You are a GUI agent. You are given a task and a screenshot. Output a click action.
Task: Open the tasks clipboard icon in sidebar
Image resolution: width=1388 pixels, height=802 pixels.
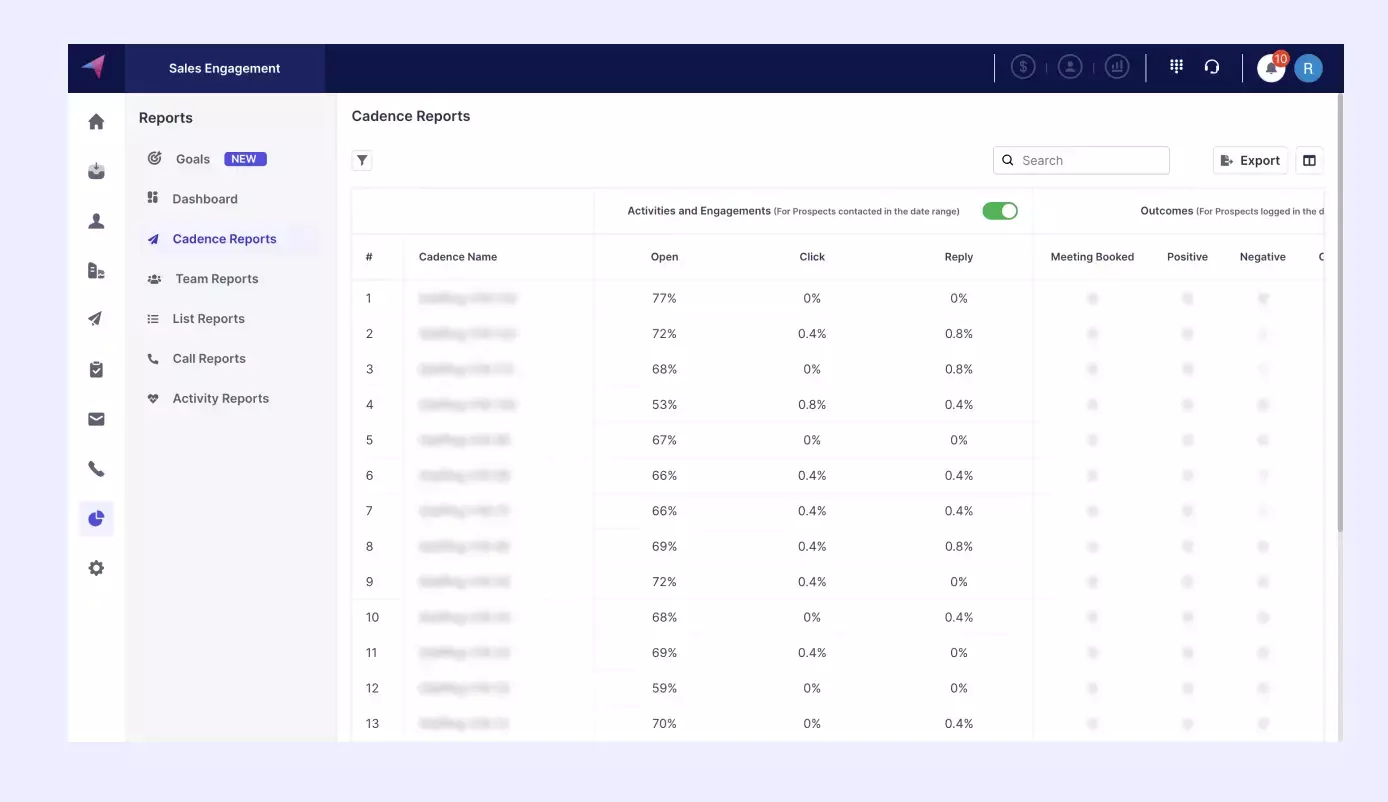tap(96, 370)
